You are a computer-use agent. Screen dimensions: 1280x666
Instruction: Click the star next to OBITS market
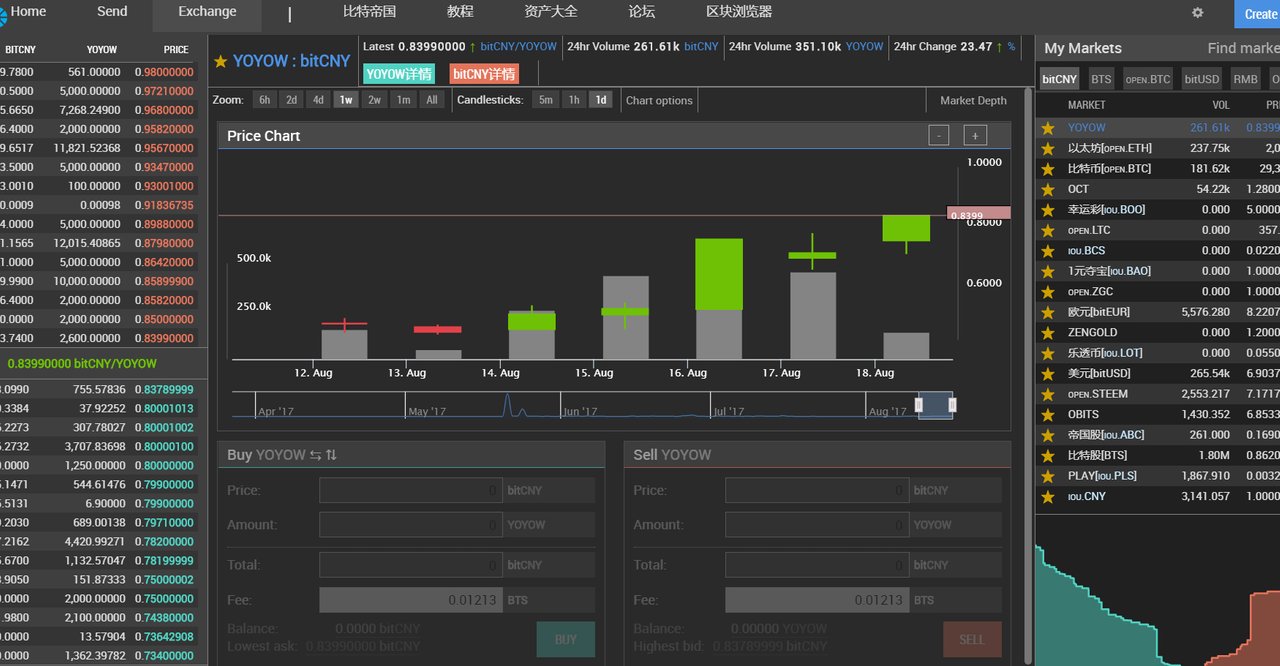[1048, 414]
